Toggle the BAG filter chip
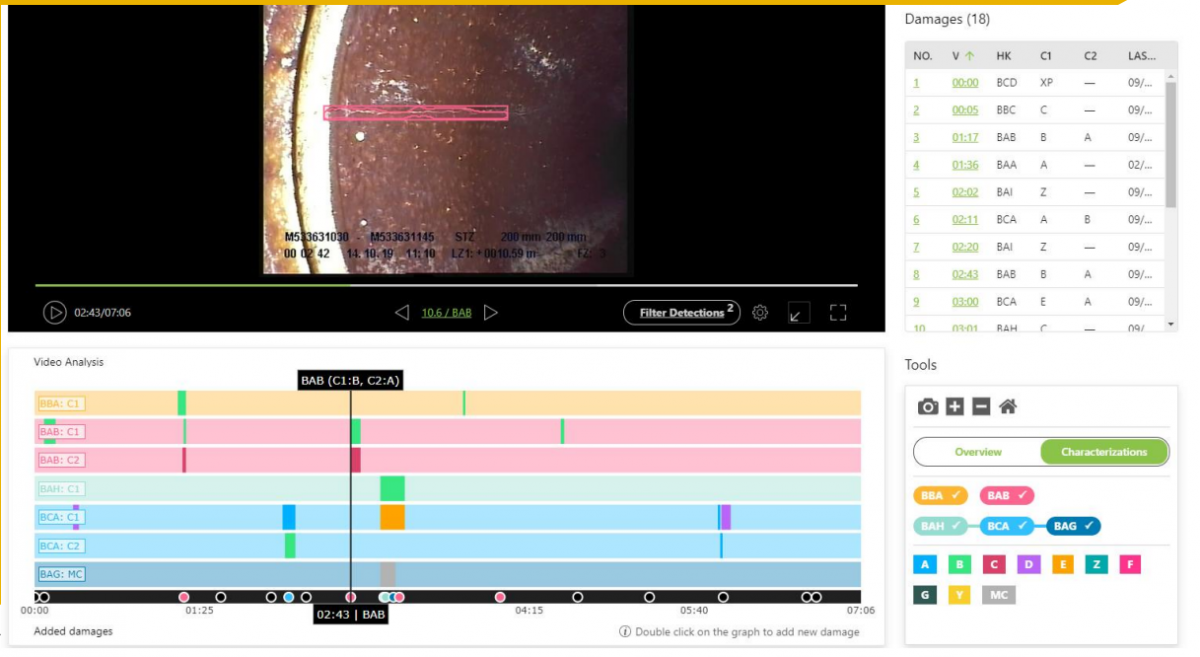Image resolution: width=1200 pixels, height=657 pixels. point(1074,526)
